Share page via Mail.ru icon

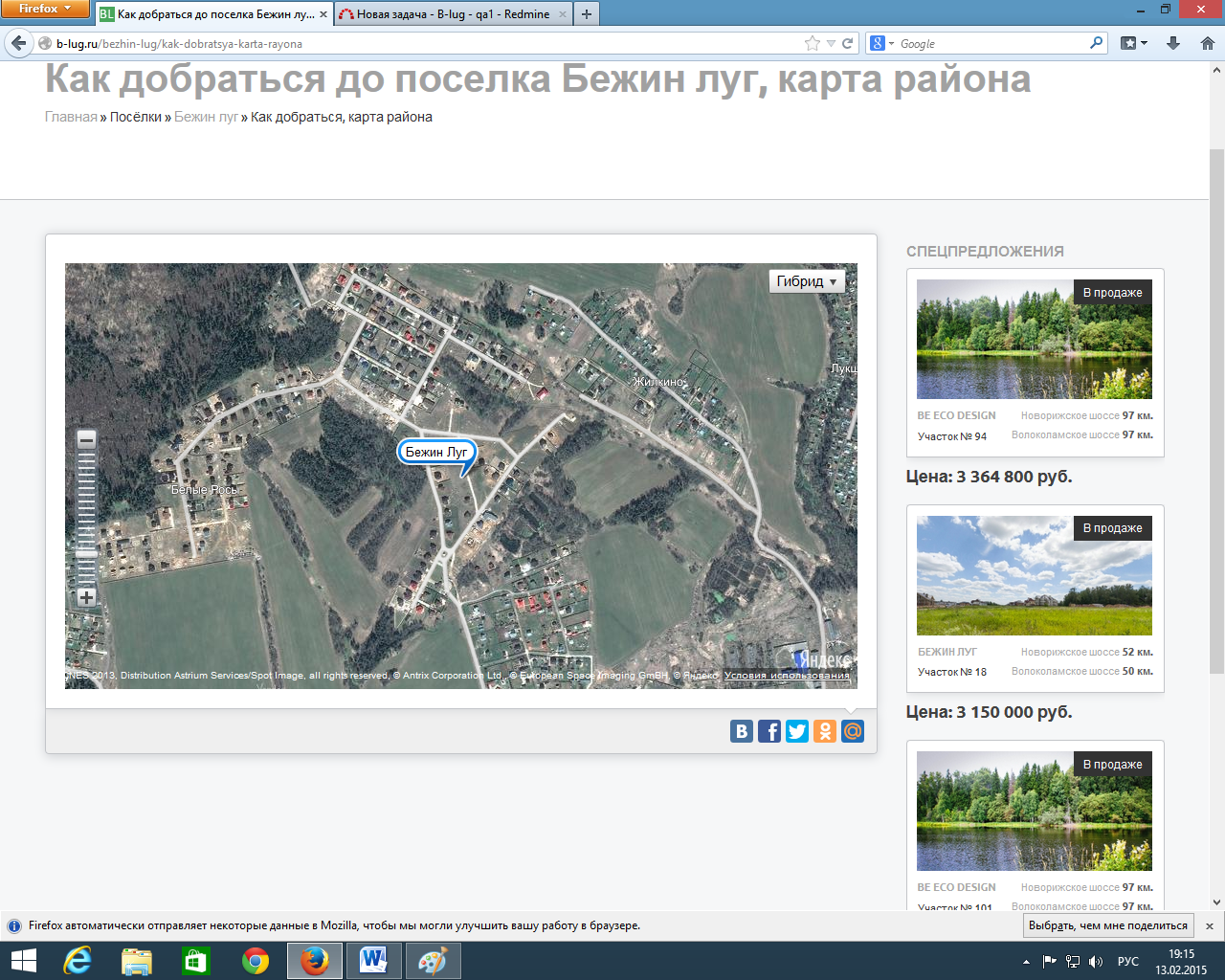[x=853, y=731]
